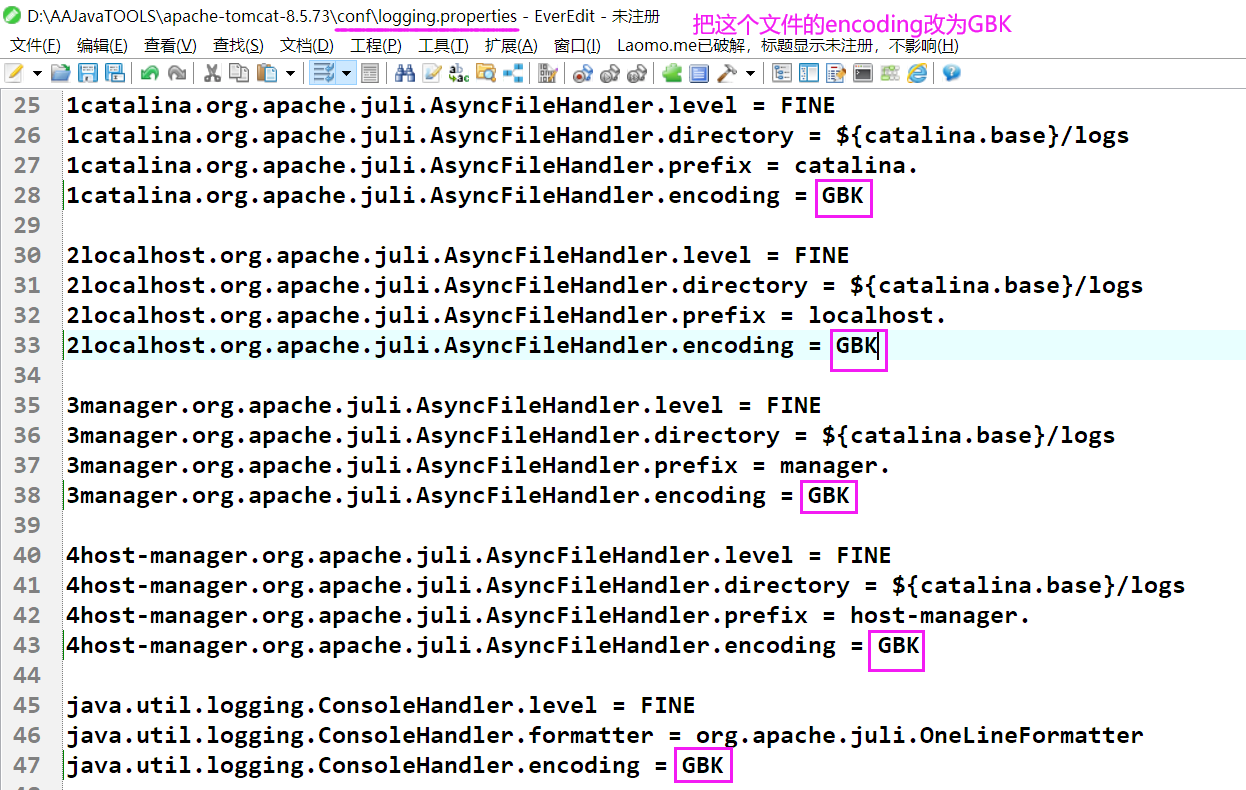This screenshot has height=790, width=1246.
Task: Click the EverEdit app icon in title bar
Action: point(13,16)
